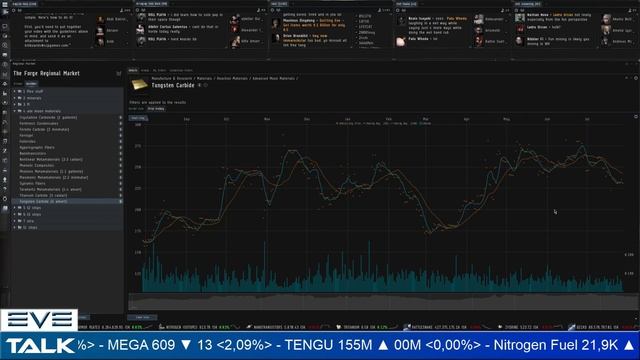Image resolution: width=640 pixels, height=360 pixels.
Task: Expand the '5 t2 ships' quickbar folder
Action: 15,208
